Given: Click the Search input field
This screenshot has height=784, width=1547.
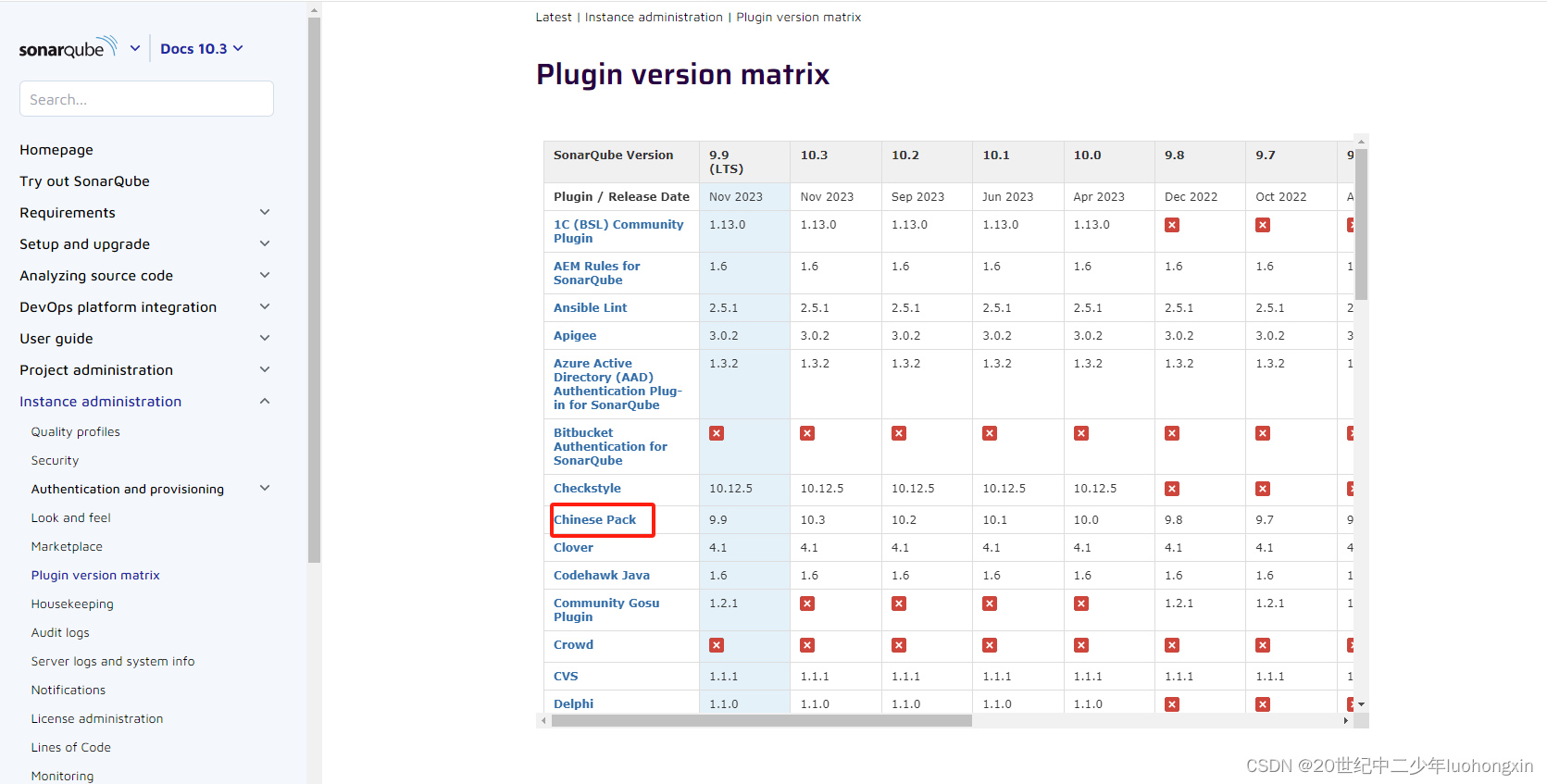Looking at the screenshot, I should point(146,99).
